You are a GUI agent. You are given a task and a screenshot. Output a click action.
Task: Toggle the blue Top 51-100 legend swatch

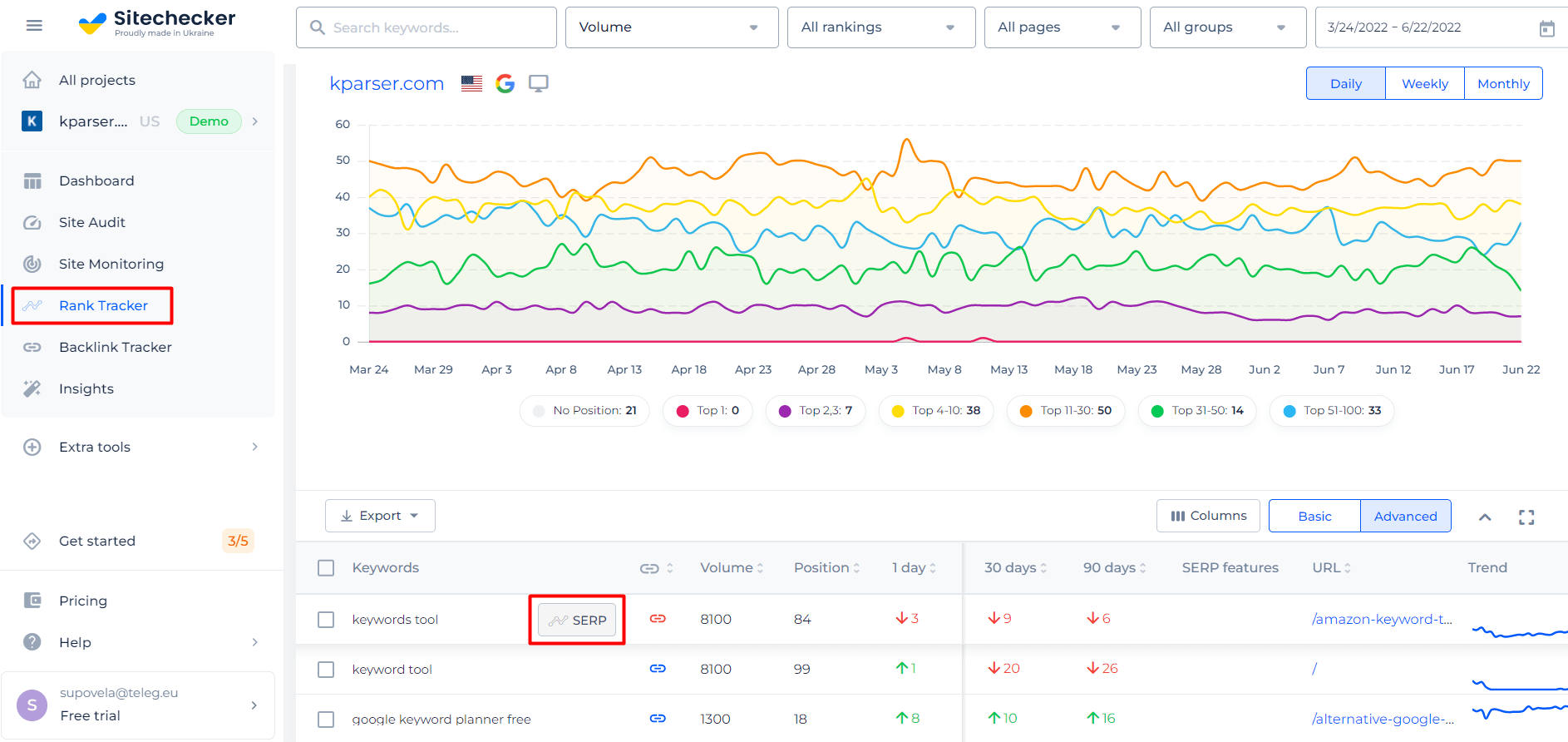[x=1289, y=411]
